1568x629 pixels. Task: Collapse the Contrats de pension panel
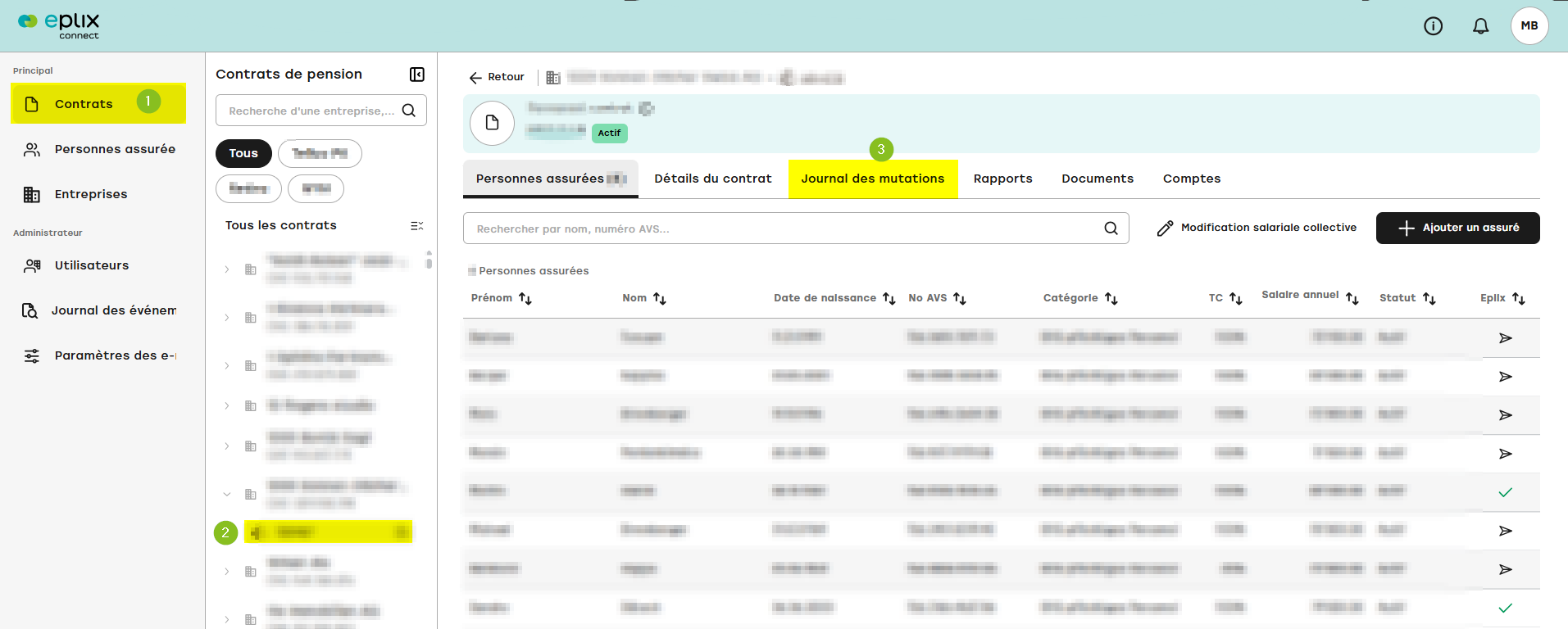(x=416, y=75)
